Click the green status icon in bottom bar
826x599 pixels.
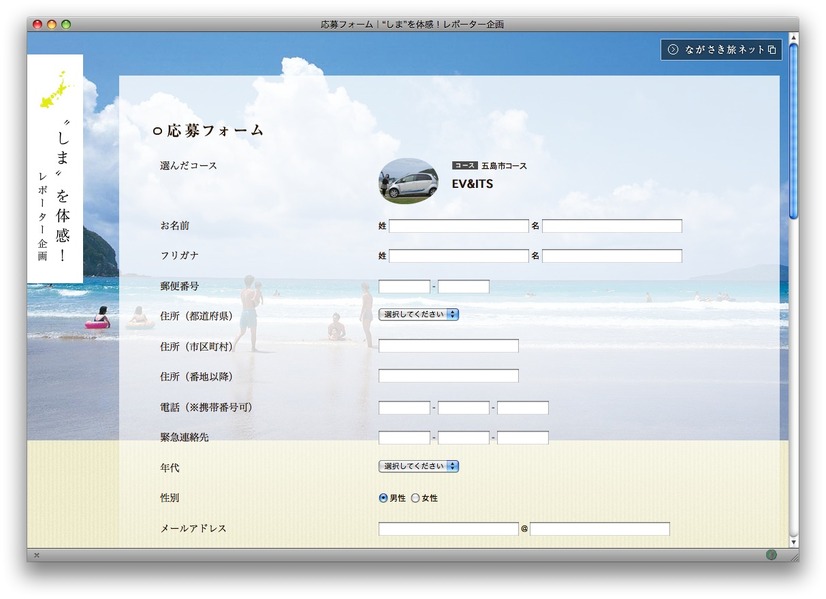click(771, 554)
